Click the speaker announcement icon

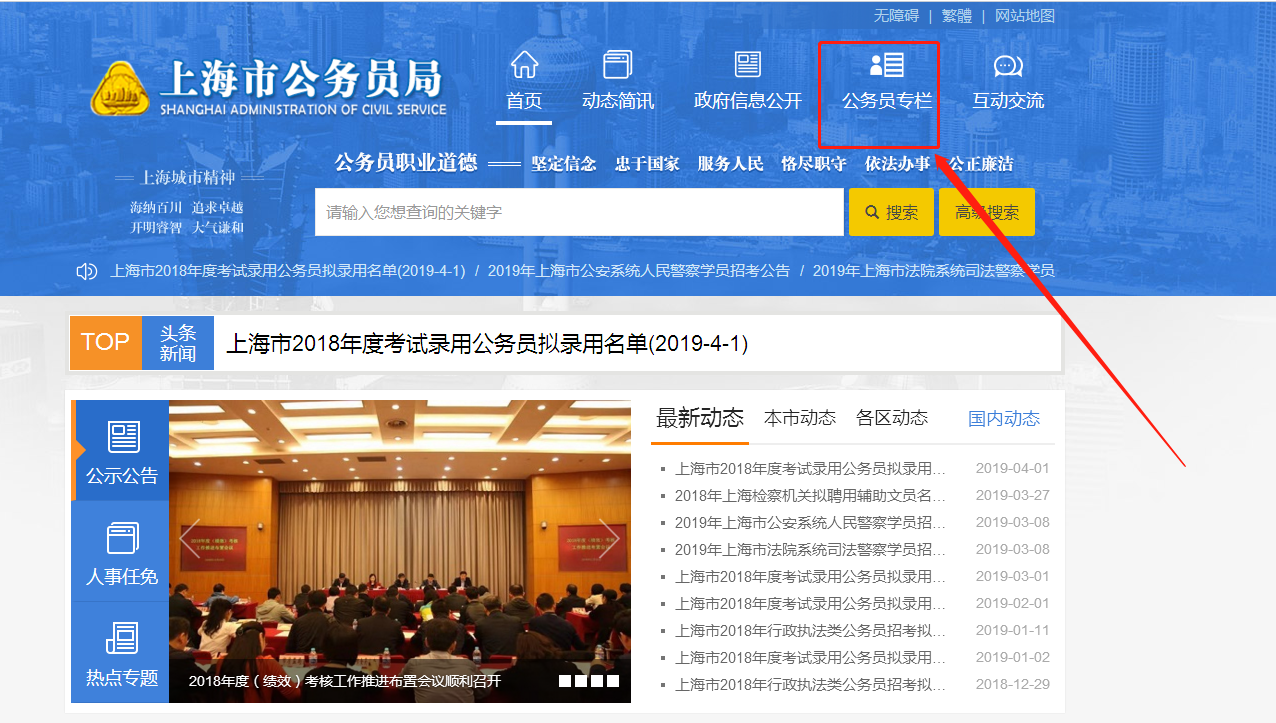point(87,271)
